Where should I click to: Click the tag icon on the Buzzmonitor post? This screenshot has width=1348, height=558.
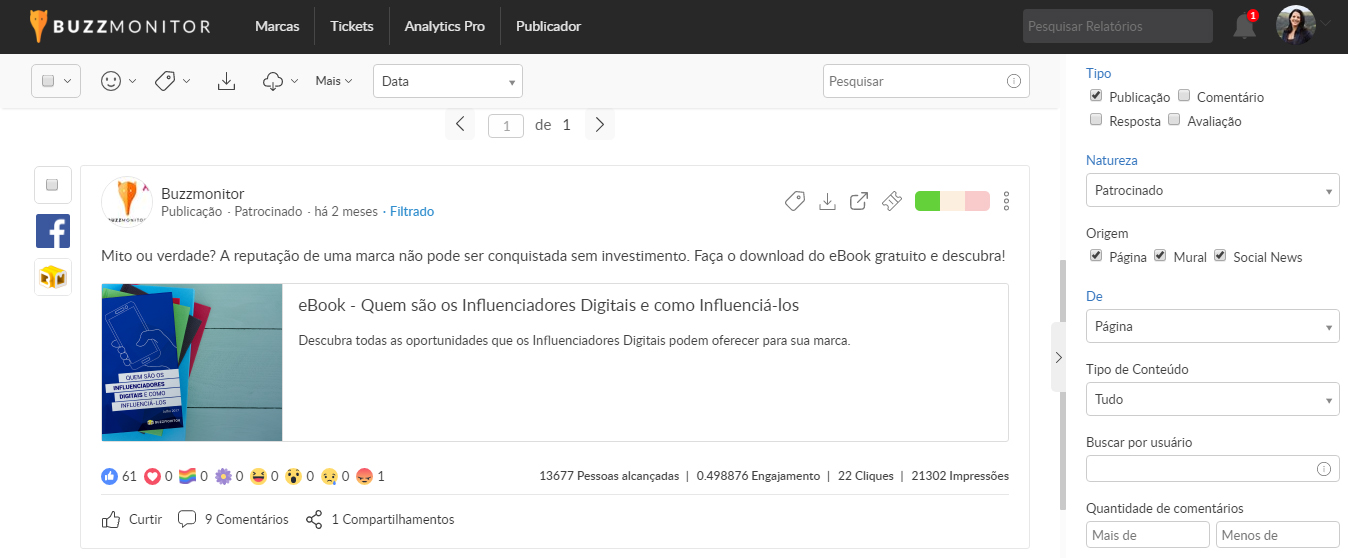794,201
